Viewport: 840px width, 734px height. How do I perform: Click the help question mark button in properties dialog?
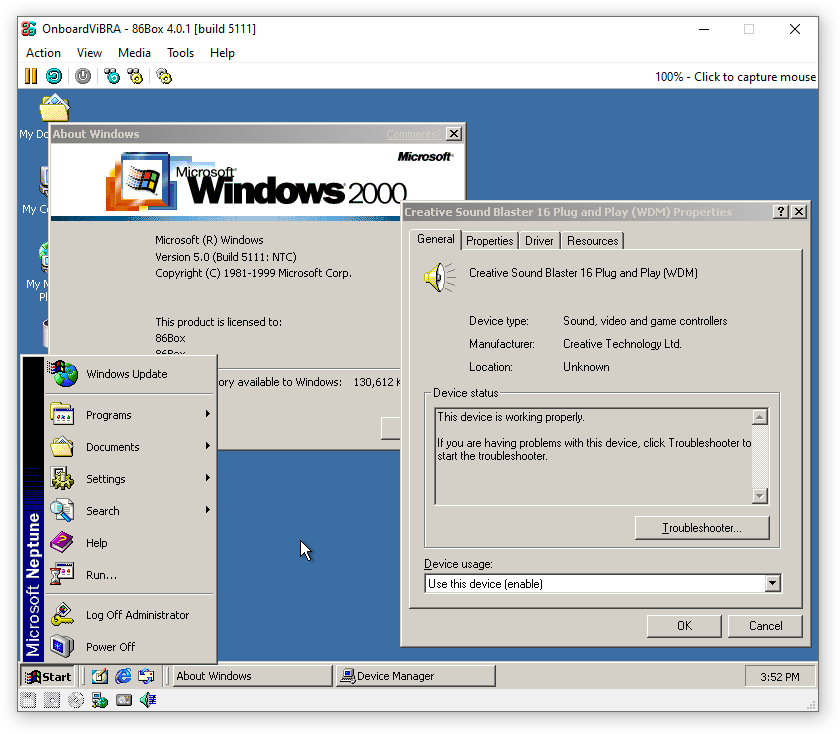click(781, 212)
